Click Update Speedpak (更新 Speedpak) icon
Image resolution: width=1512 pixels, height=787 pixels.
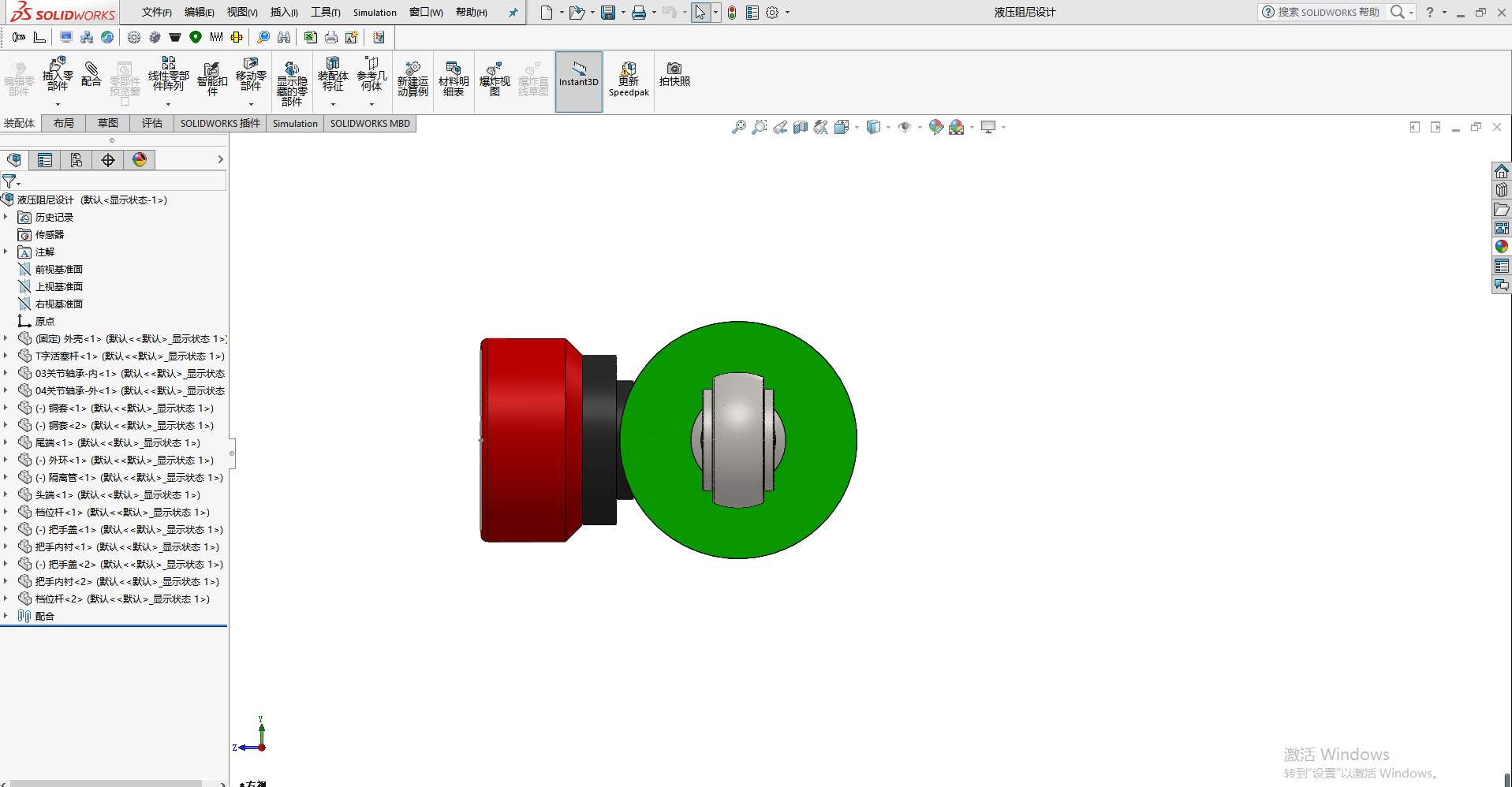coord(629,79)
